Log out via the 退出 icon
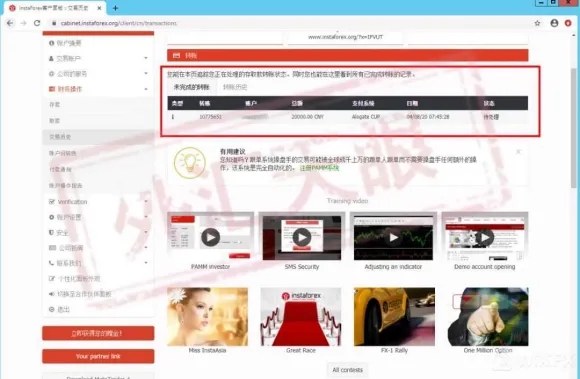The height and width of the screenshot is (379, 580). [51, 309]
